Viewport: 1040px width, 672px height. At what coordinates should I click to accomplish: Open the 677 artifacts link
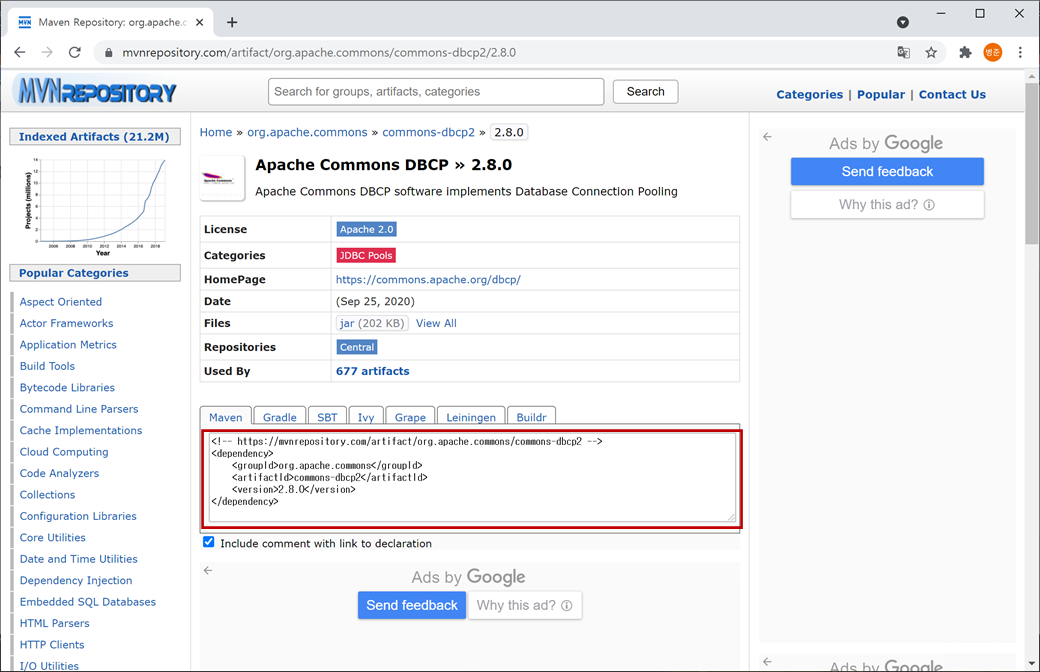click(x=372, y=371)
